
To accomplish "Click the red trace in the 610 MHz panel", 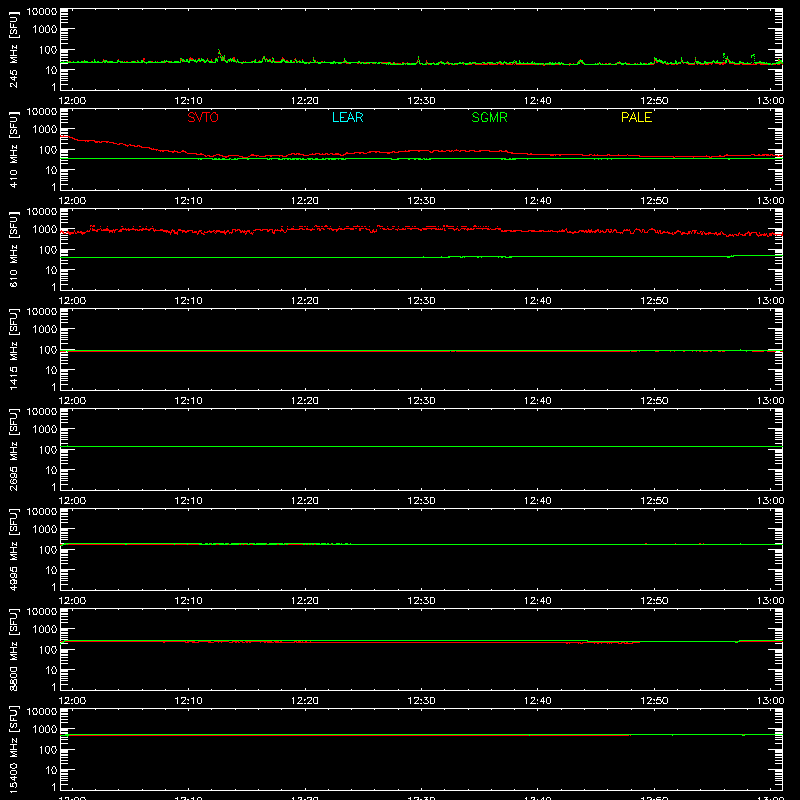I will [421, 230].
